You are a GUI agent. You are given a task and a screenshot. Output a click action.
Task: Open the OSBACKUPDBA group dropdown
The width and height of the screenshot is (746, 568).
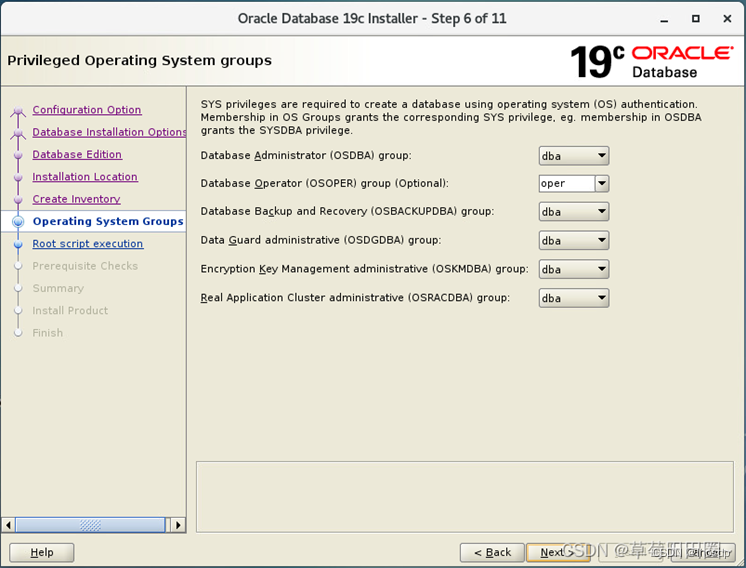click(x=573, y=212)
